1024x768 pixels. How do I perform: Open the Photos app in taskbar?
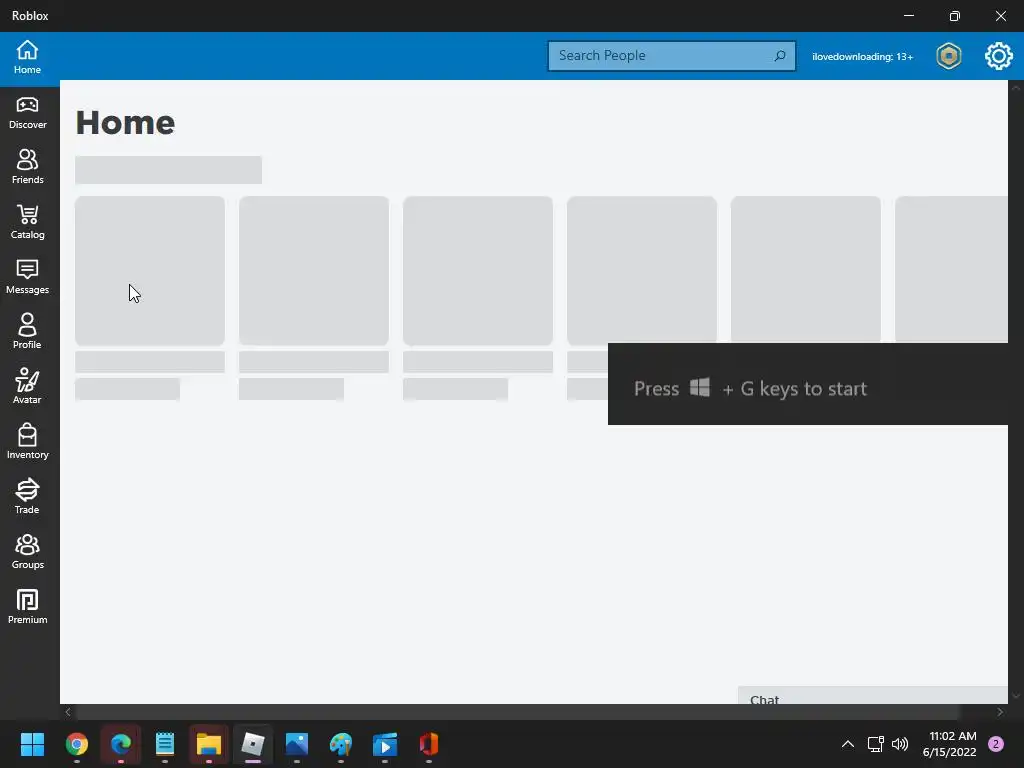pos(296,744)
